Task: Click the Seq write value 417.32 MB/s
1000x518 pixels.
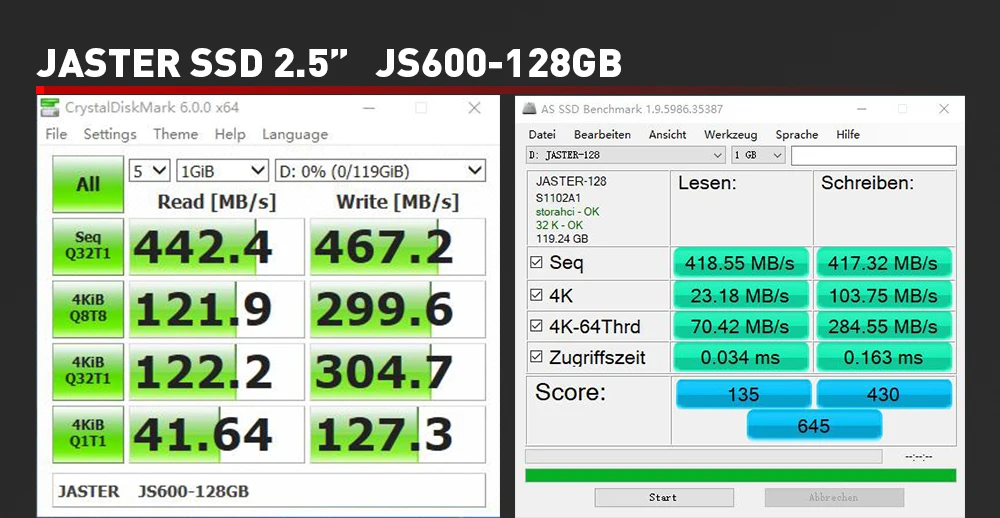Action: [883, 262]
